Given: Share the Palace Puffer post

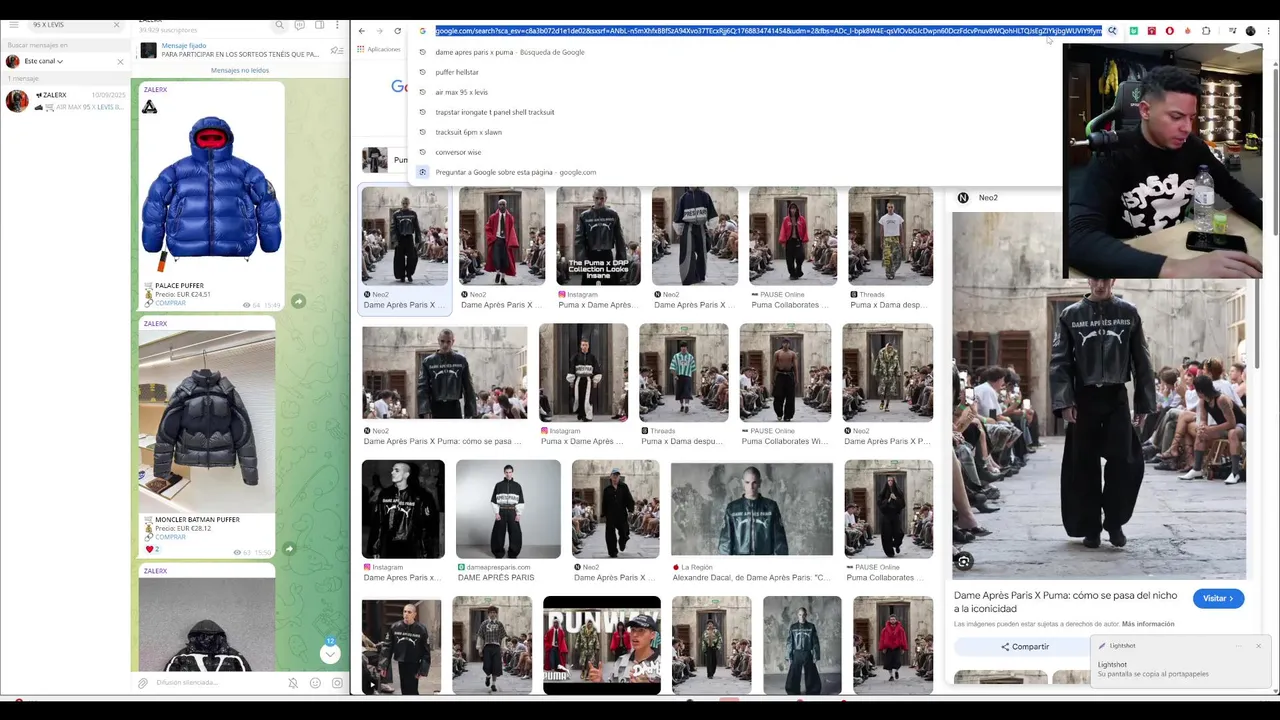Looking at the screenshot, I should click(298, 301).
